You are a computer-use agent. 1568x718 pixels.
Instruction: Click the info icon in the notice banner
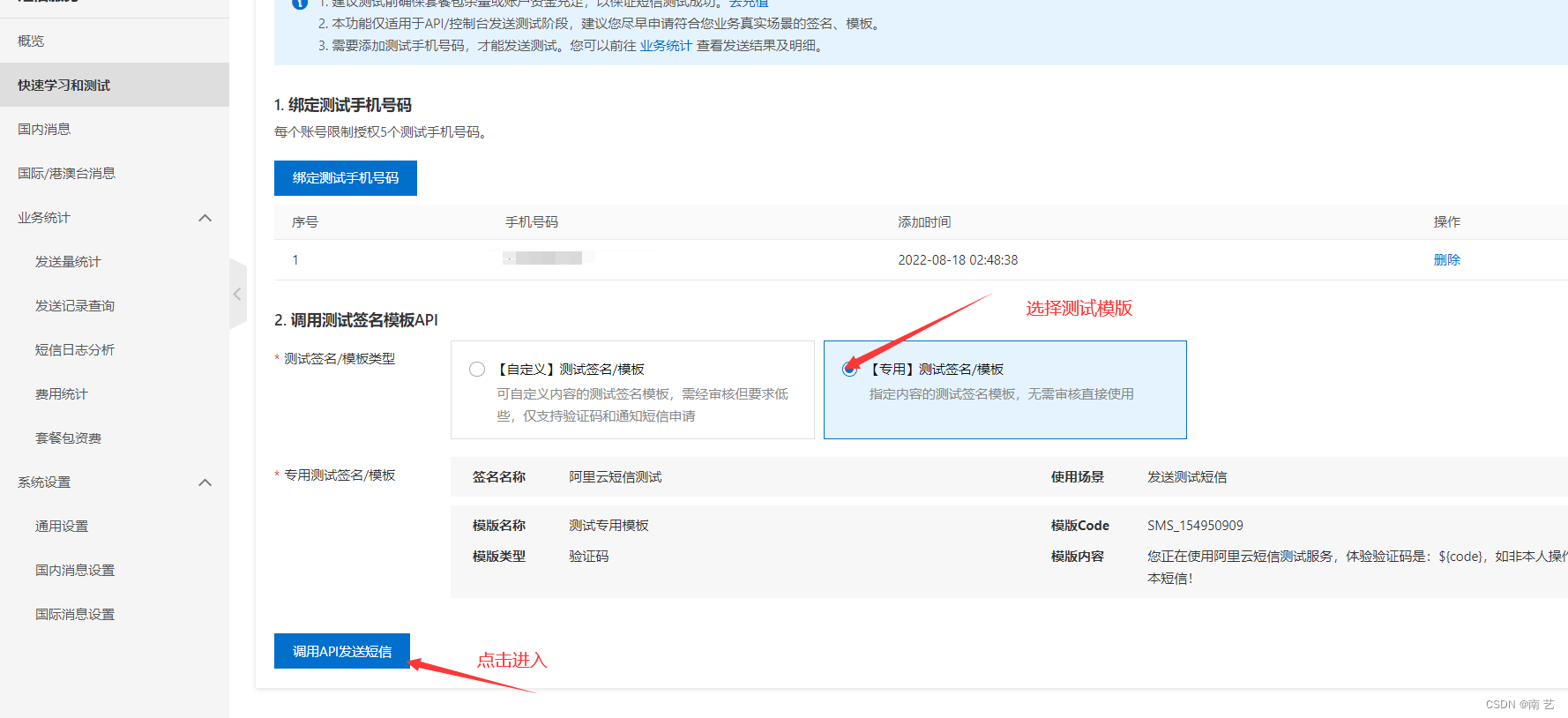pyautogui.click(x=300, y=4)
